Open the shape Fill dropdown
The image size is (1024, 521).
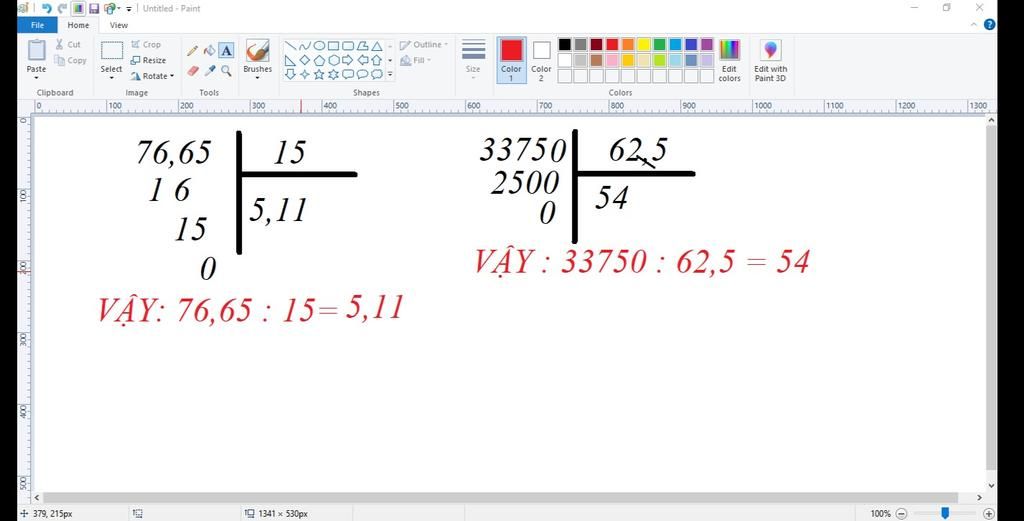pyautogui.click(x=415, y=60)
